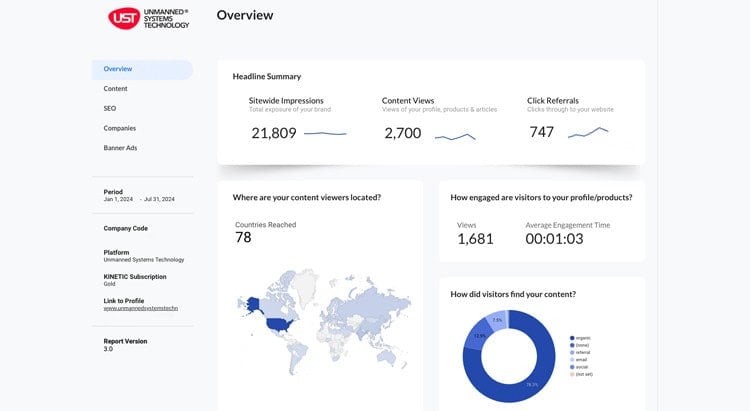750x411 pixels.
Task: Click Greenland on the world map
Action: [306, 287]
